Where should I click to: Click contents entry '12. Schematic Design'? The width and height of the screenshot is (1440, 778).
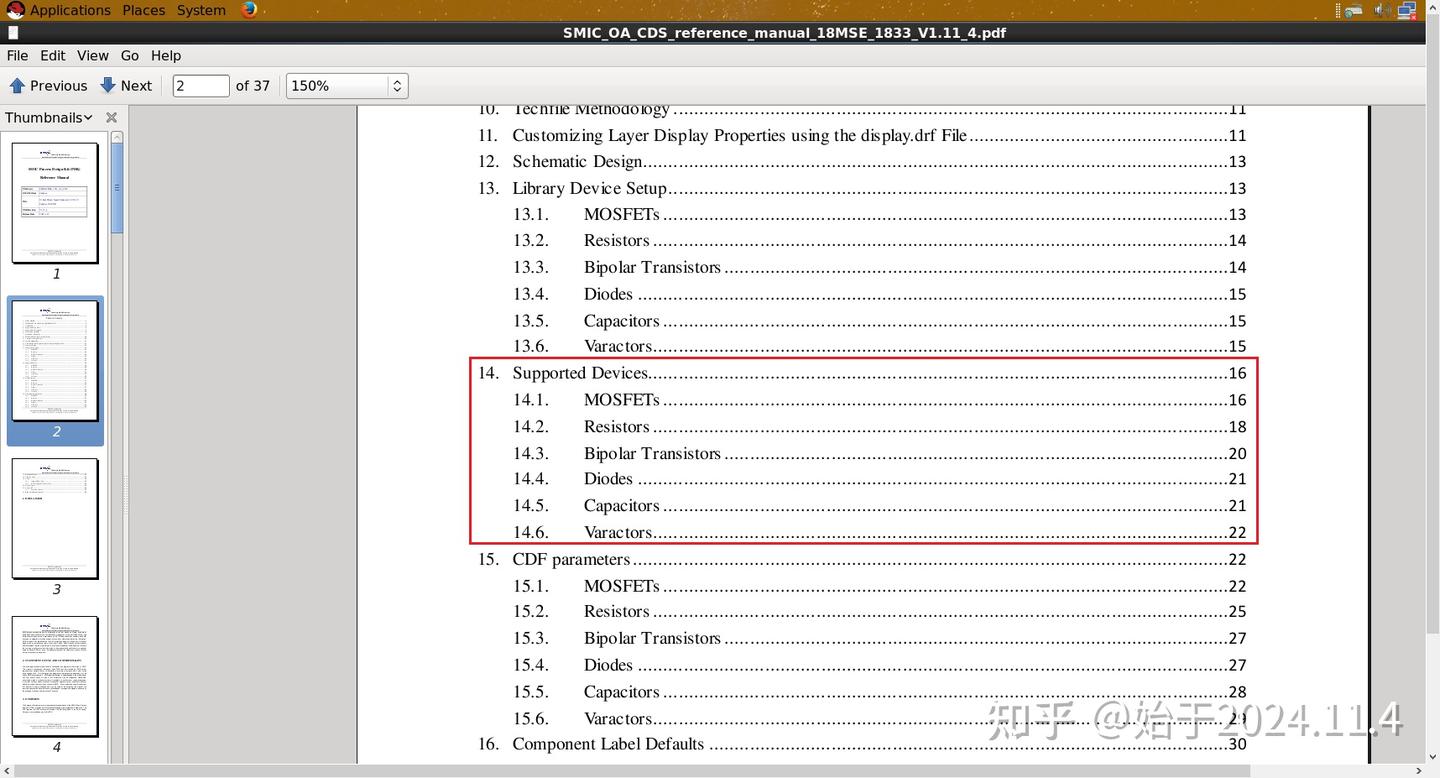click(x=862, y=161)
